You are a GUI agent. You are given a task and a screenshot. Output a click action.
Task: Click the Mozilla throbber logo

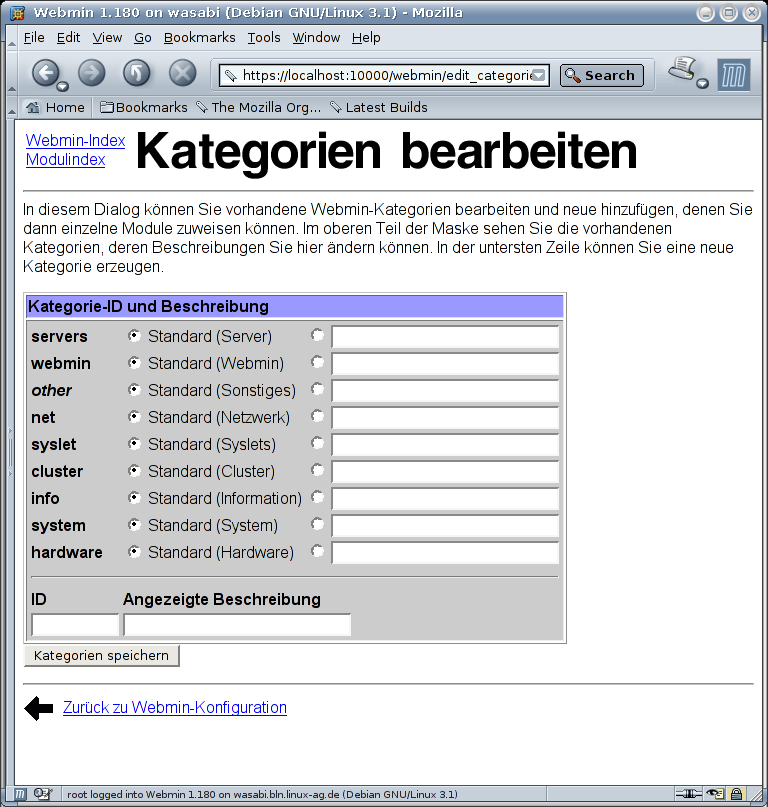coord(734,75)
